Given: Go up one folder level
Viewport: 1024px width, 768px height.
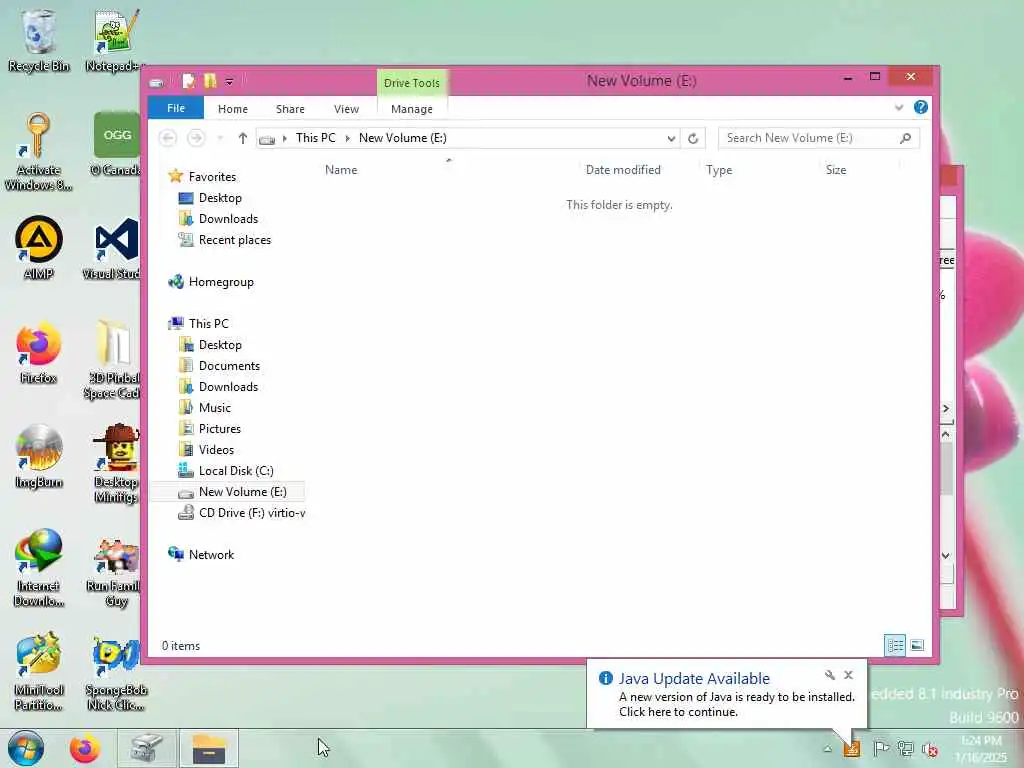Looking at the screenshot, I should pos(242,138).
